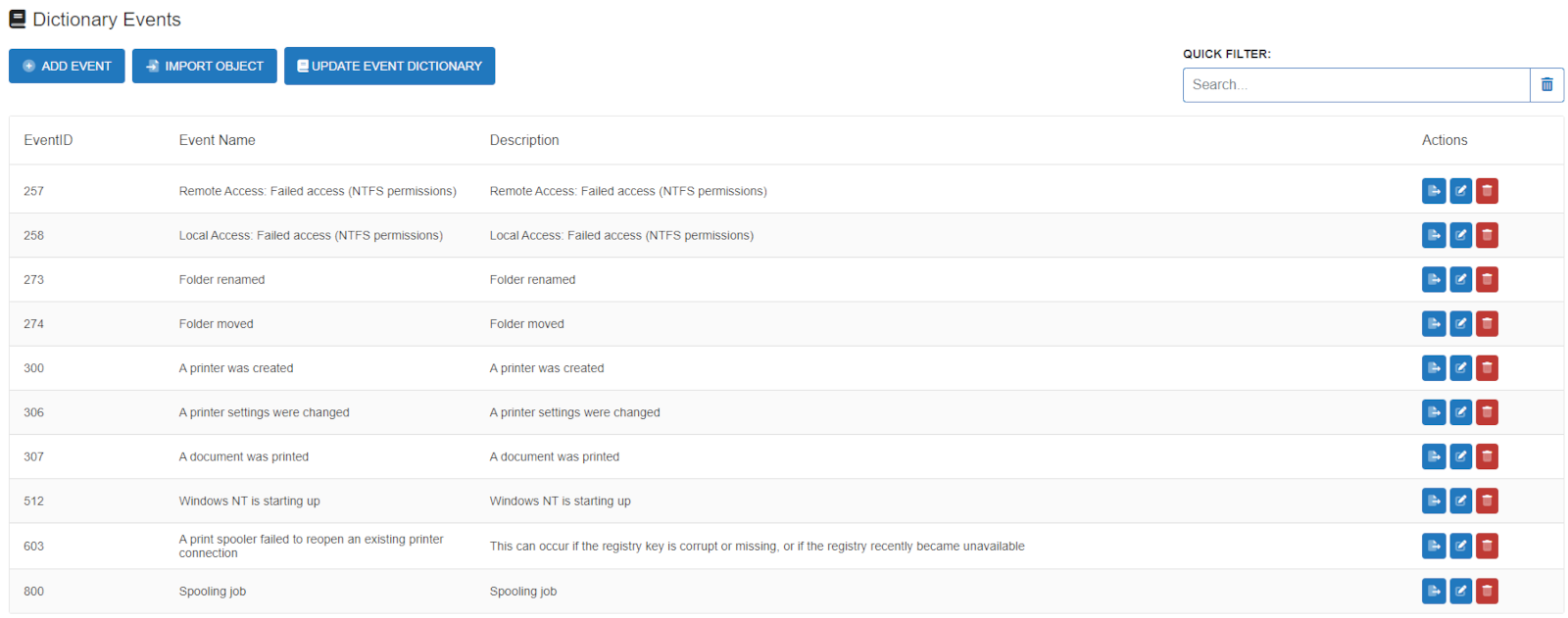Sort by the Event Name column header
Image resolution: width=1568 pixels, height=618 pixels.
217,140
